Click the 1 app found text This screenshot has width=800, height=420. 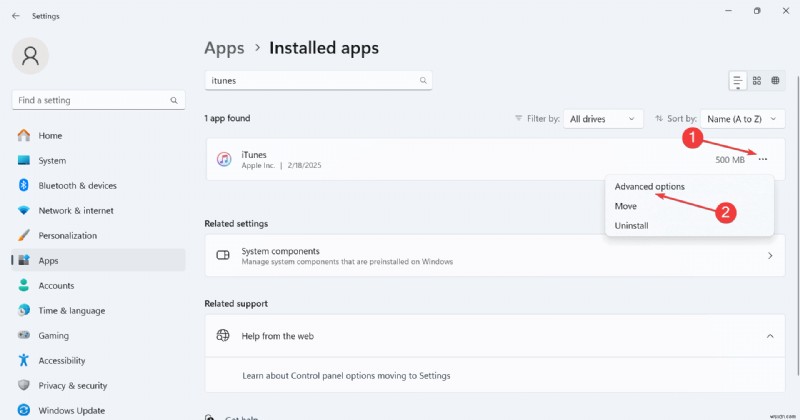[x=227, y=118]
